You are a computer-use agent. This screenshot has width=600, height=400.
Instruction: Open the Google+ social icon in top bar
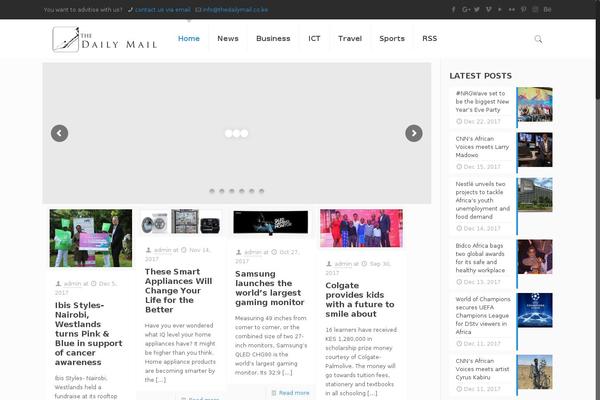pyautogui.click(x=466, y=10)
